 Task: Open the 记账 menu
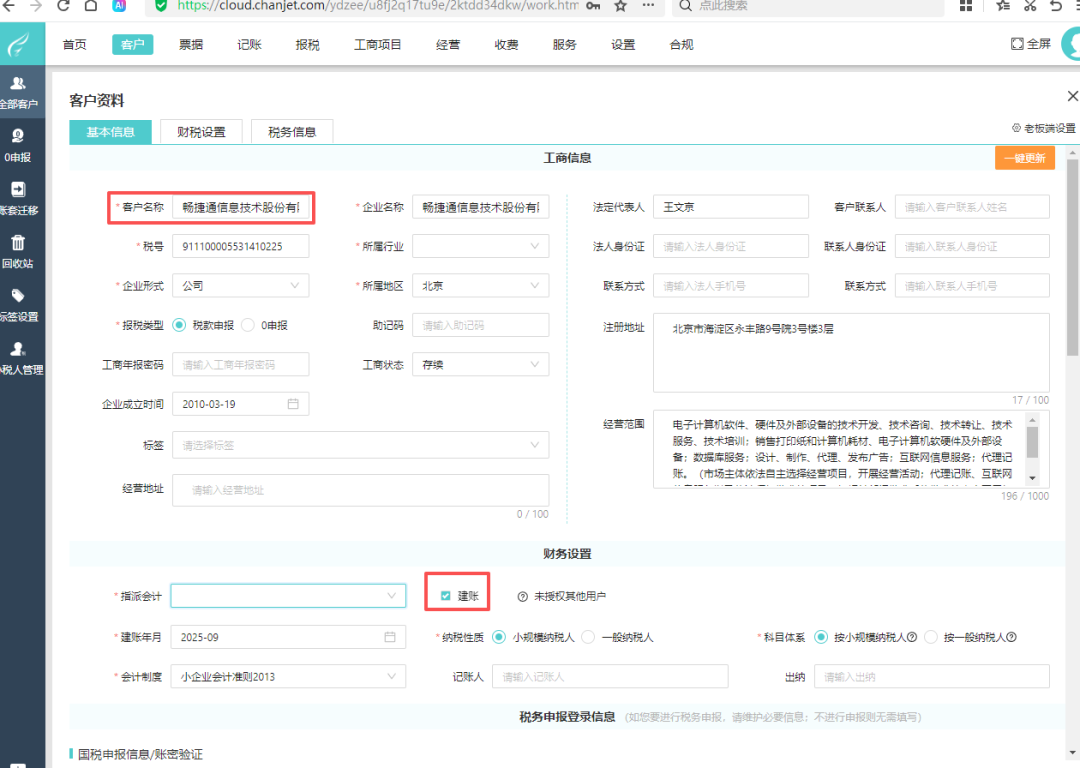point(249,45)
